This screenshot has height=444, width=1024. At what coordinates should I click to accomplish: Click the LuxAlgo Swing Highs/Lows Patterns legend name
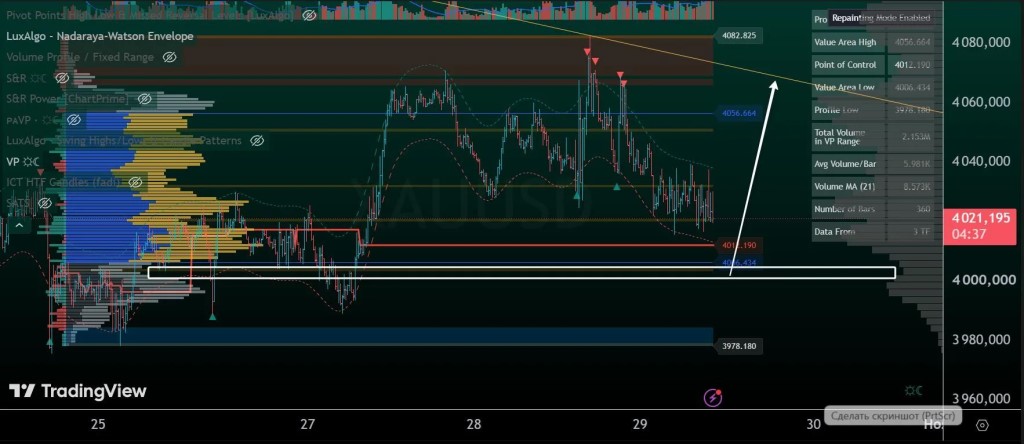coord(124,140)
